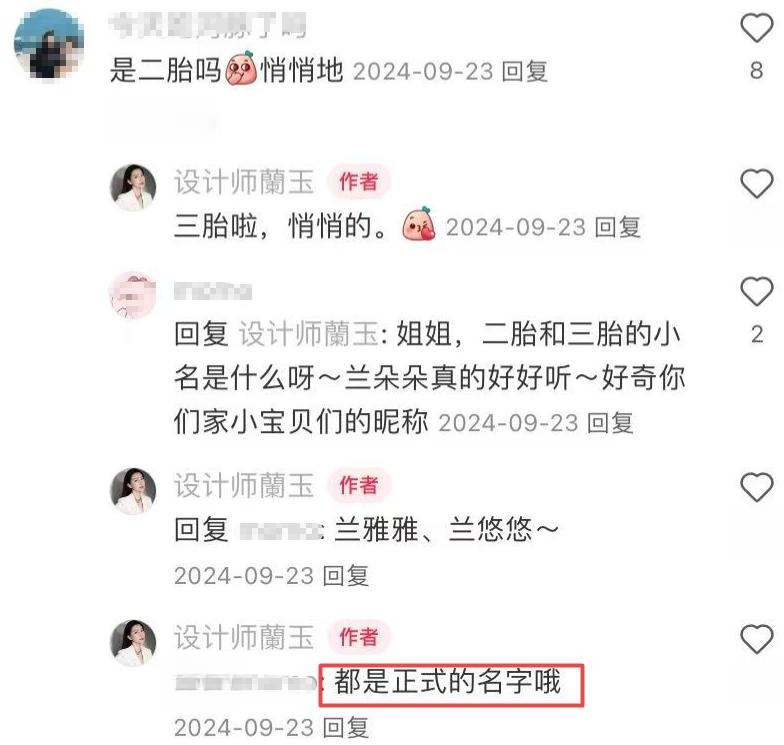The height and width of the screenshot is (745, 784).
Task: Reply to the '是二胎吗' comment
Action: click(524, 71)
